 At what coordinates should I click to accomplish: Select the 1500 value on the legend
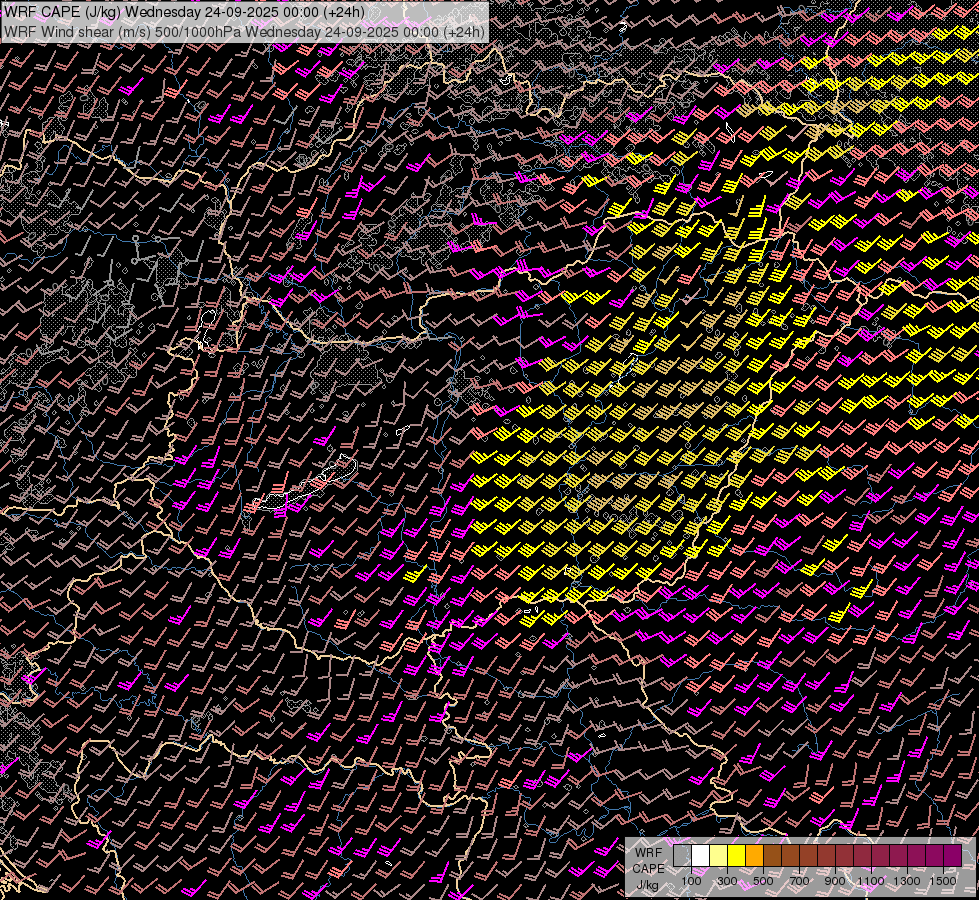coord(943,881)
